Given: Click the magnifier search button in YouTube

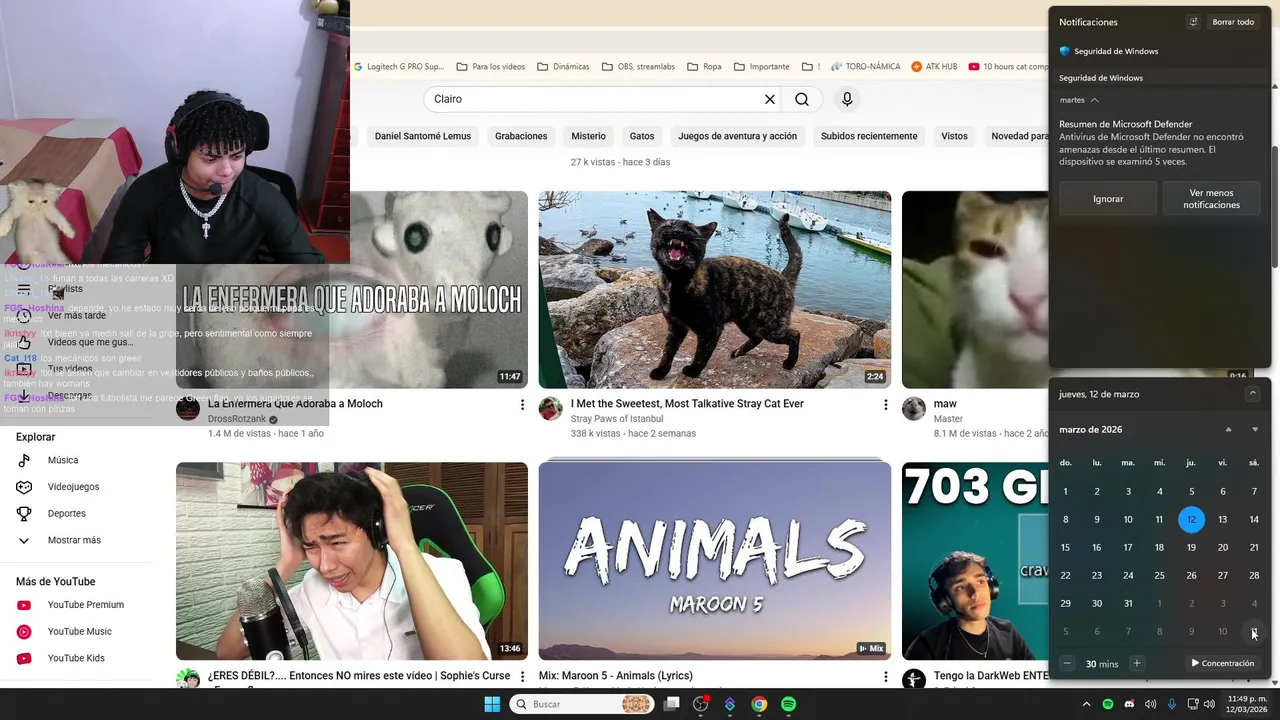Looking at the screenshot, I should (802, 99).
